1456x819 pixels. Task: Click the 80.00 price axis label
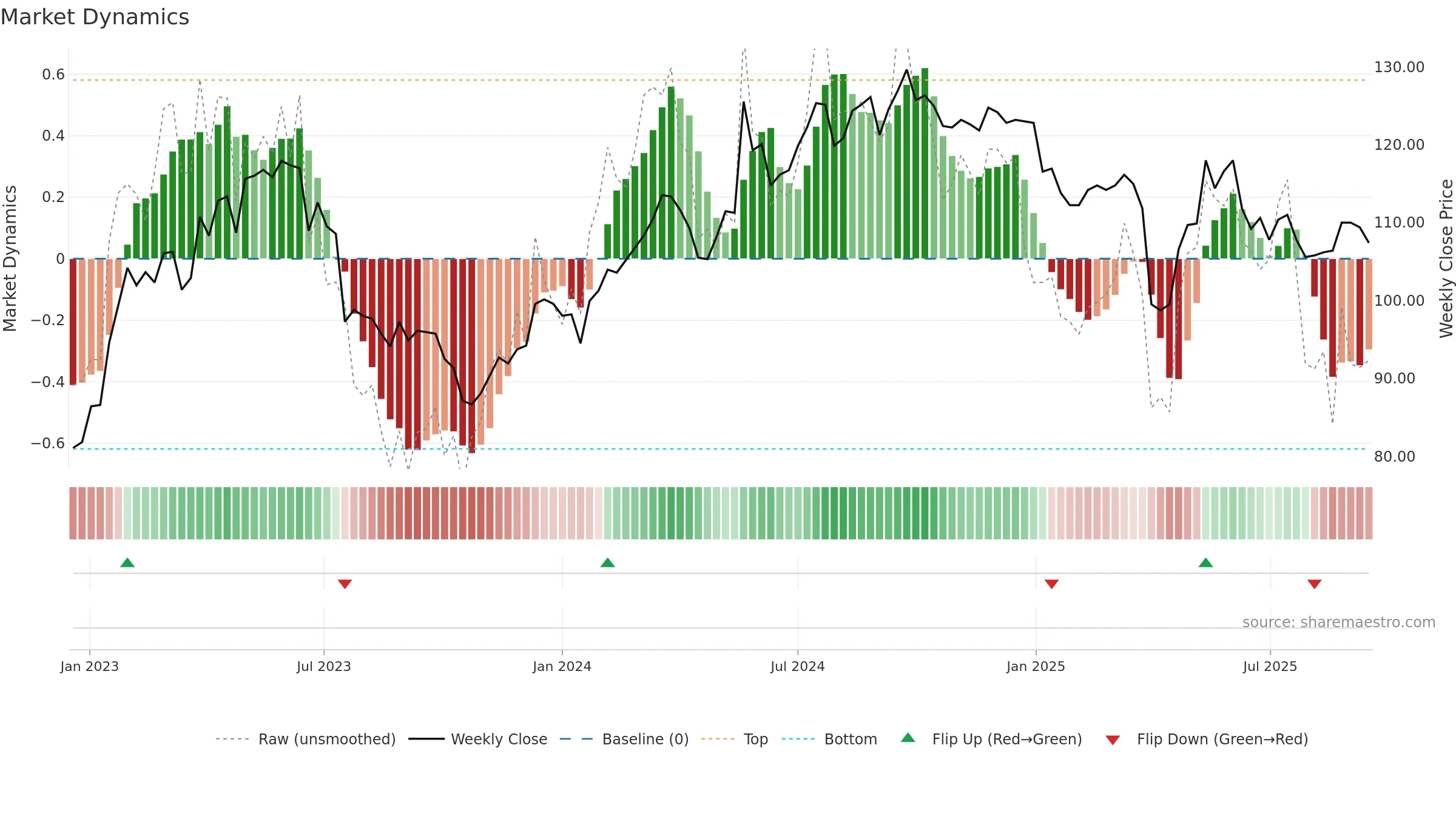coord(1395,456)
